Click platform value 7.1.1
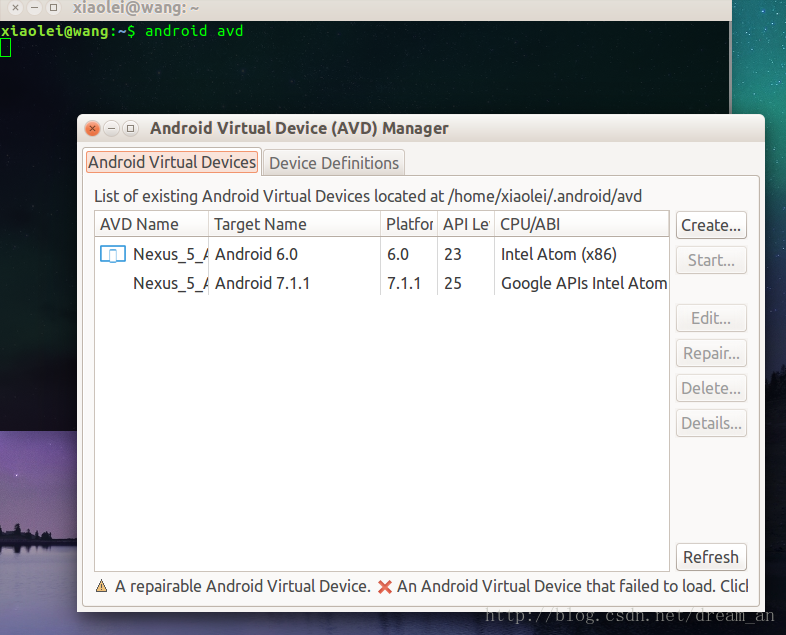This screenshot has width=786, height=635. pos(404,284)
